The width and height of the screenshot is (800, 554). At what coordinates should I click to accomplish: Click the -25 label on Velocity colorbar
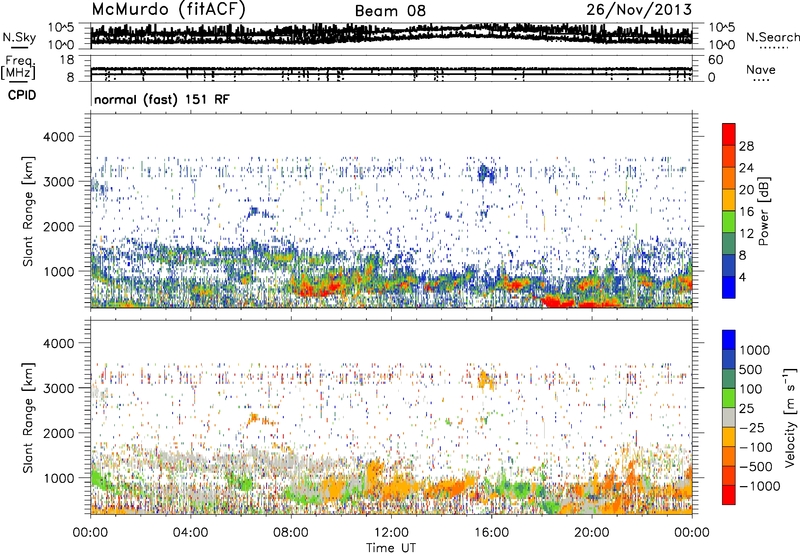[x=754, y=428]
